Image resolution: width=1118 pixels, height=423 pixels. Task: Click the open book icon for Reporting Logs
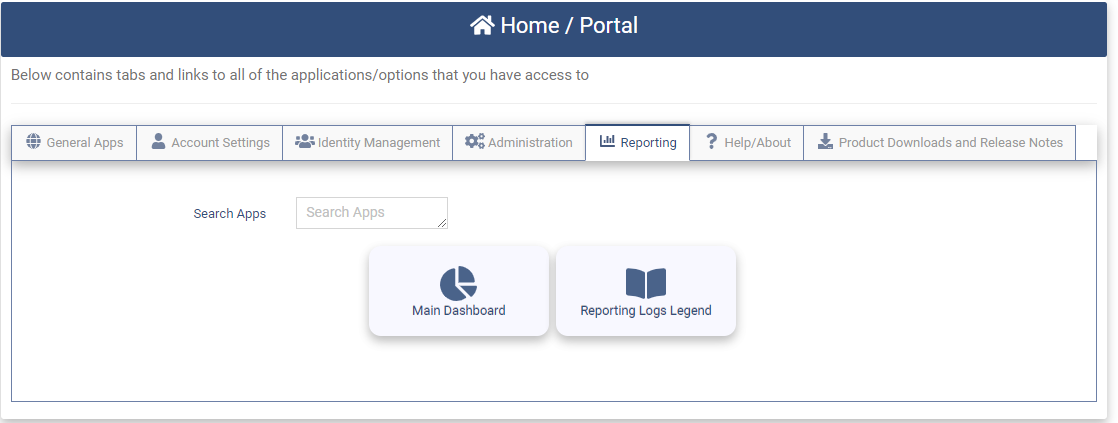point(645,283)
